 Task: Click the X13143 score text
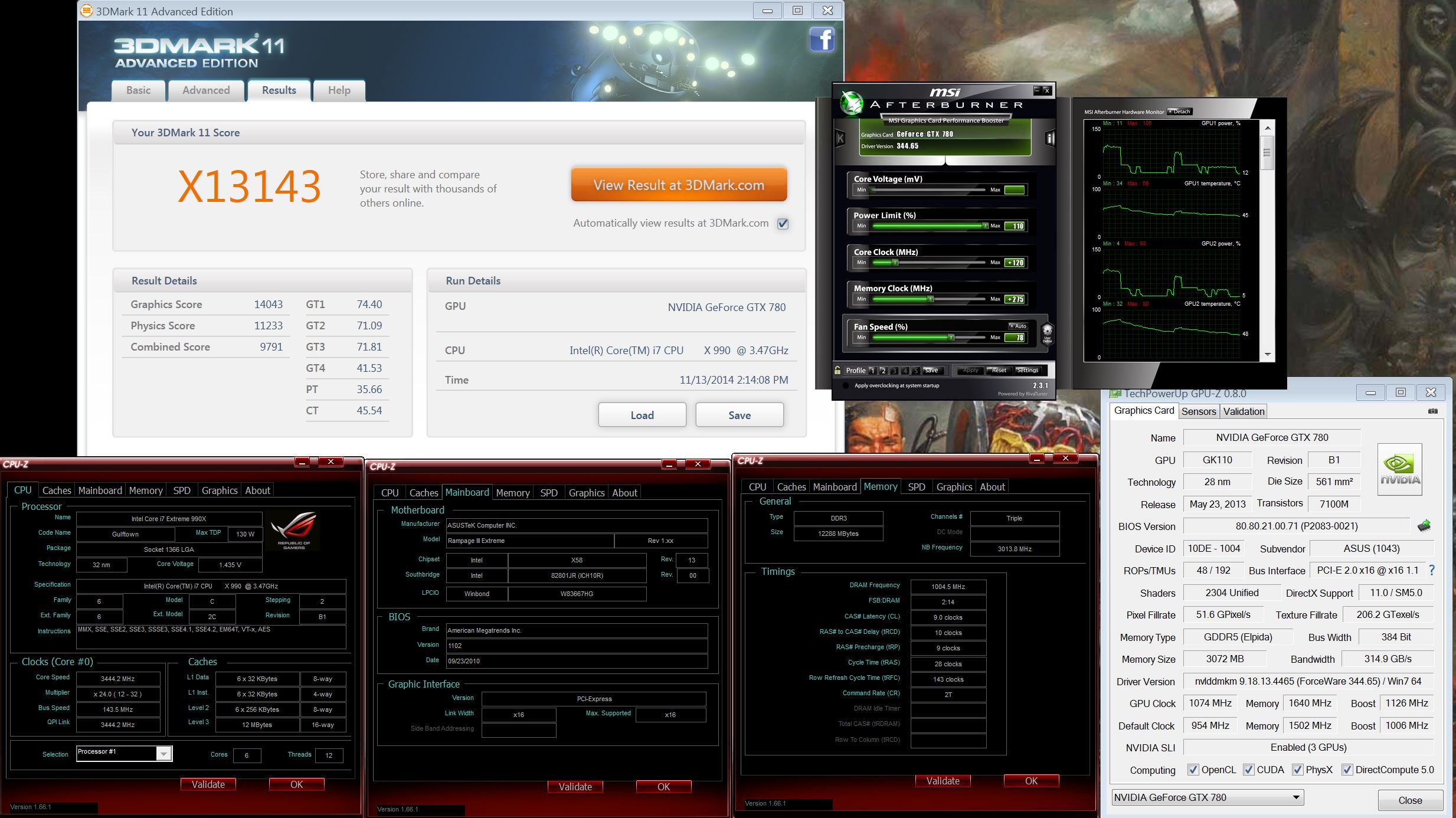tap(249, 186)
